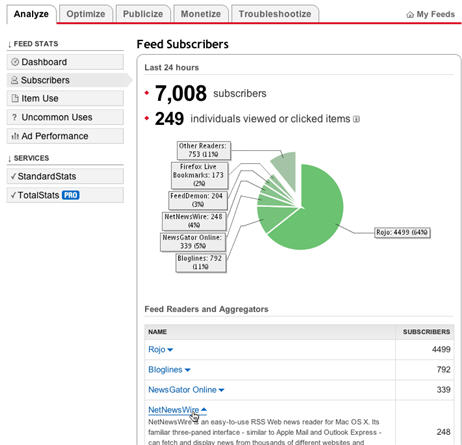Click the Ad Performance bar chart icon
This screenshot has height=445, width=462.
click(15, 136)
